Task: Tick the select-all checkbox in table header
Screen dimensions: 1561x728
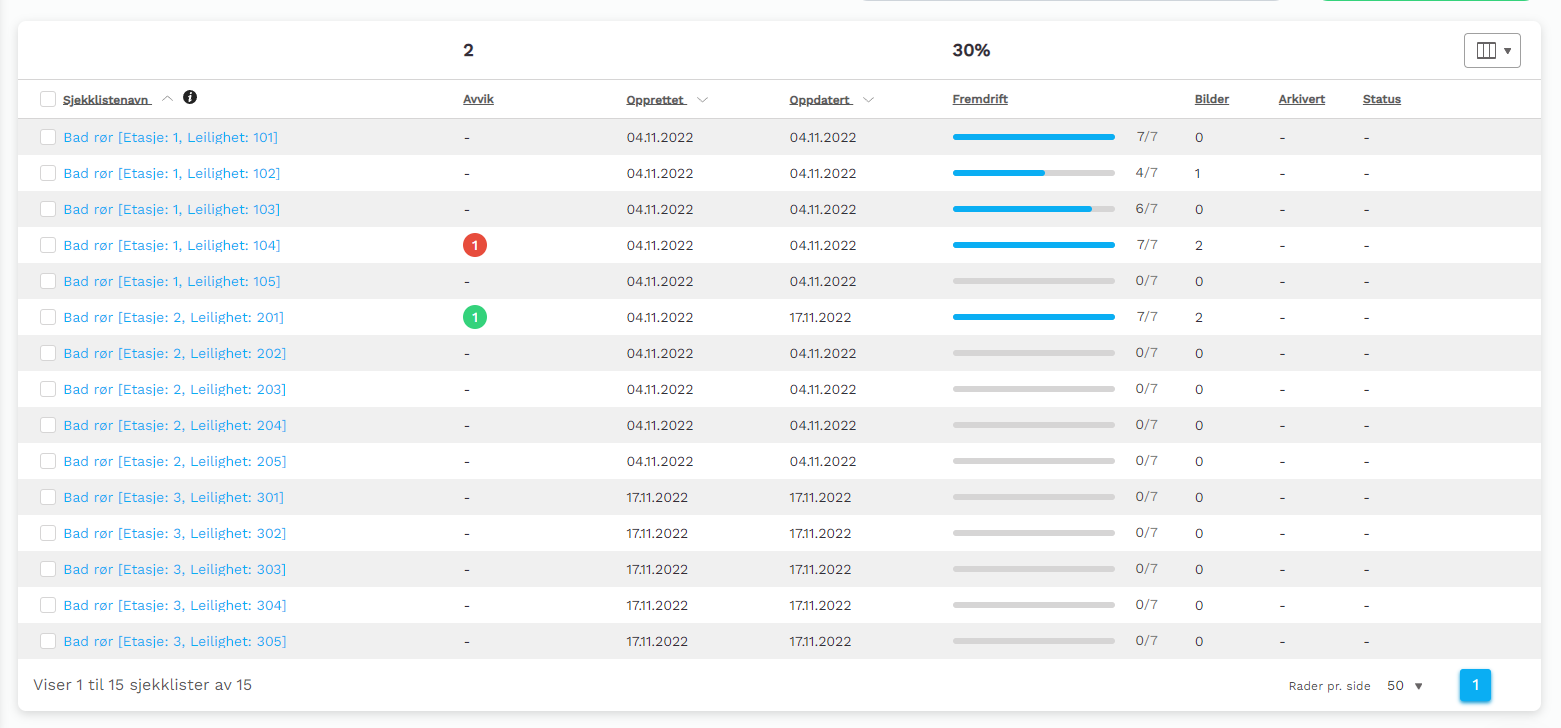Action: (48, 99)
